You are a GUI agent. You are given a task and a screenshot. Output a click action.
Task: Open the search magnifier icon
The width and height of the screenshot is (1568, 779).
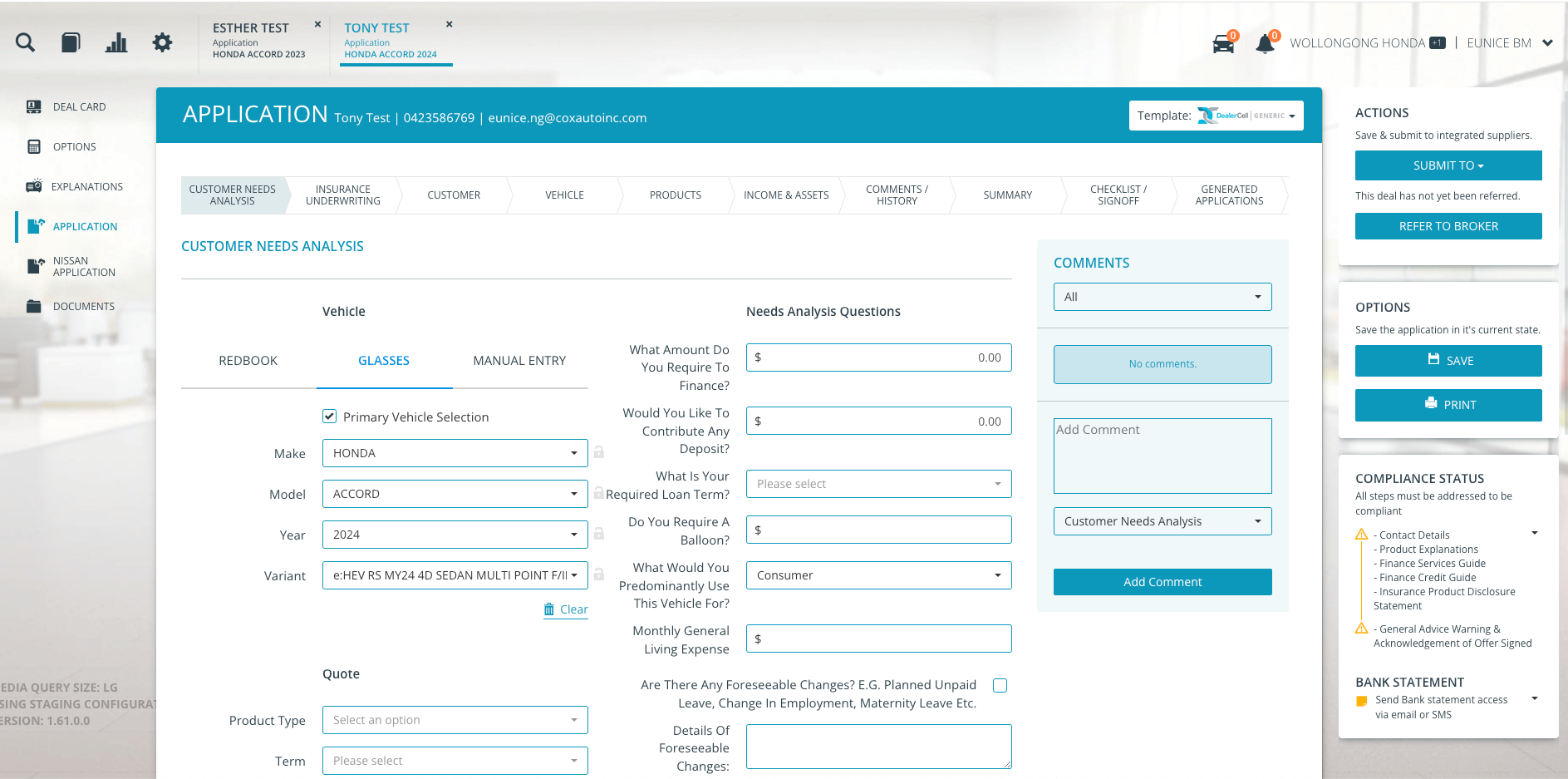pos(25,42)
